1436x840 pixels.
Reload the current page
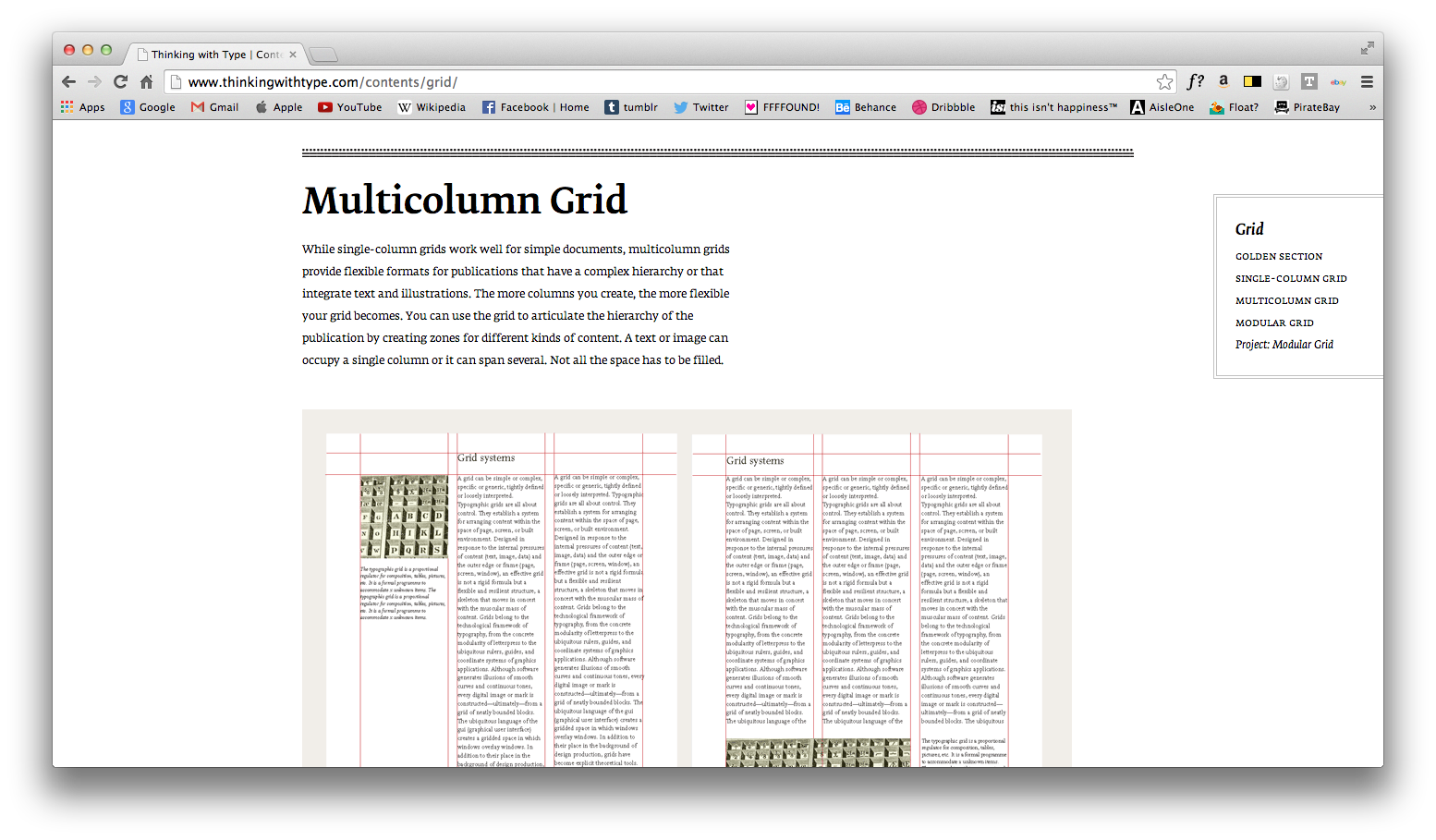(120, 82)
